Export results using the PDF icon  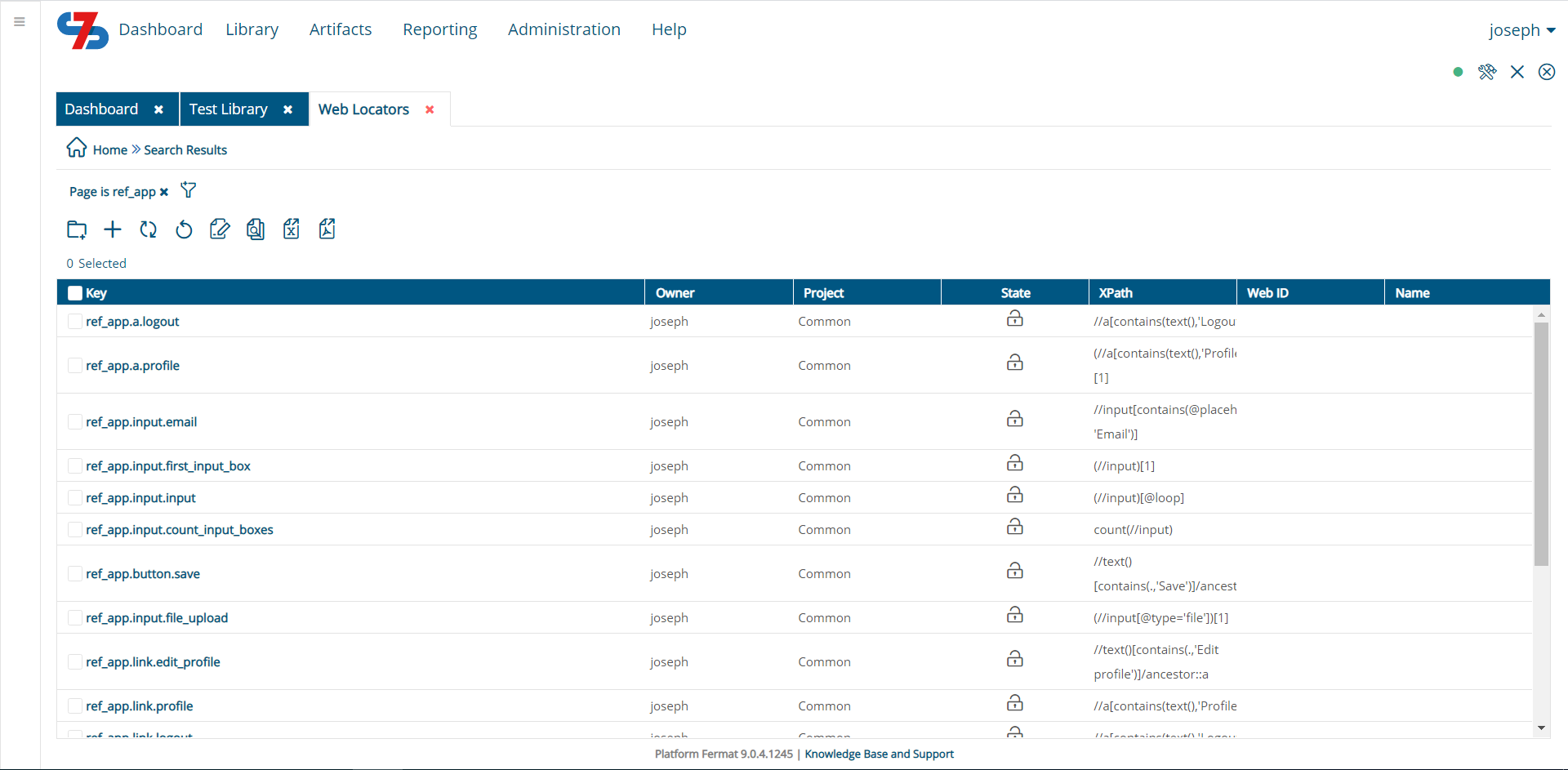pos(327,229)
